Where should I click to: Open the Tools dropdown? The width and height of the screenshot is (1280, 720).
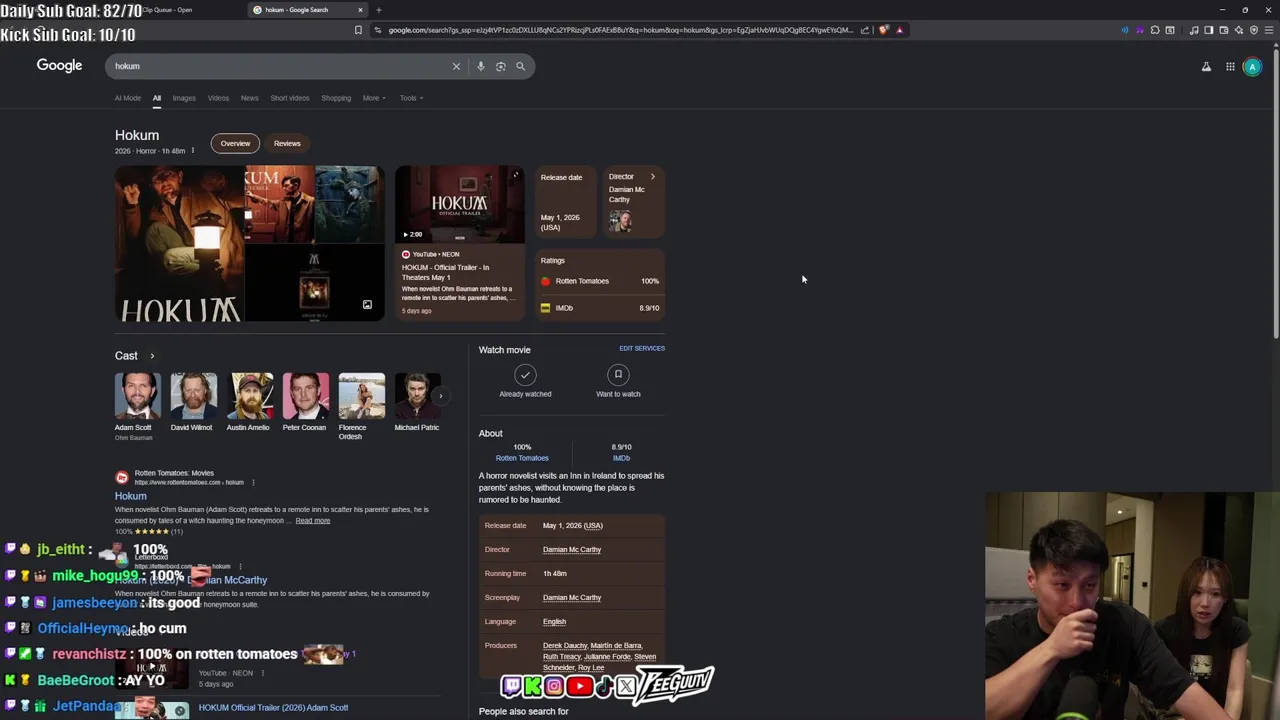[411, 98]
